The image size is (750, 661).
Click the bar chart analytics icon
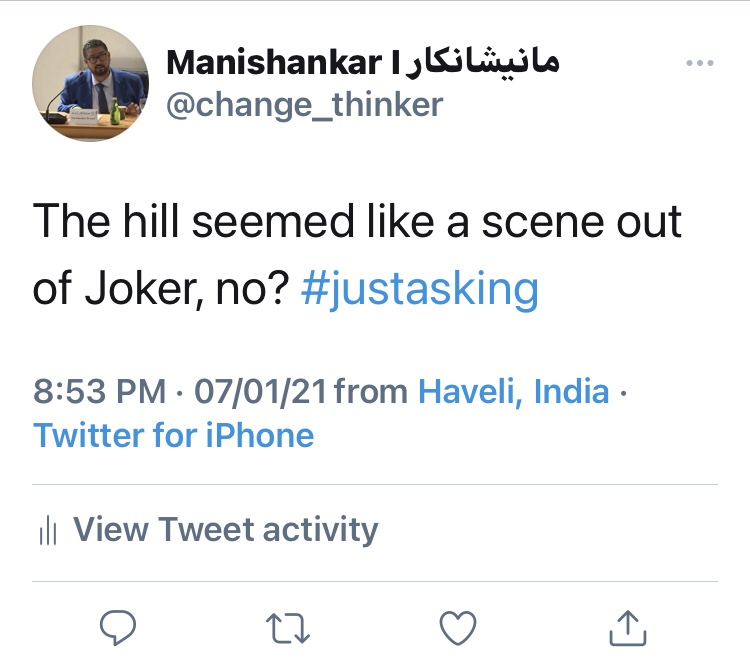[47, 530]
